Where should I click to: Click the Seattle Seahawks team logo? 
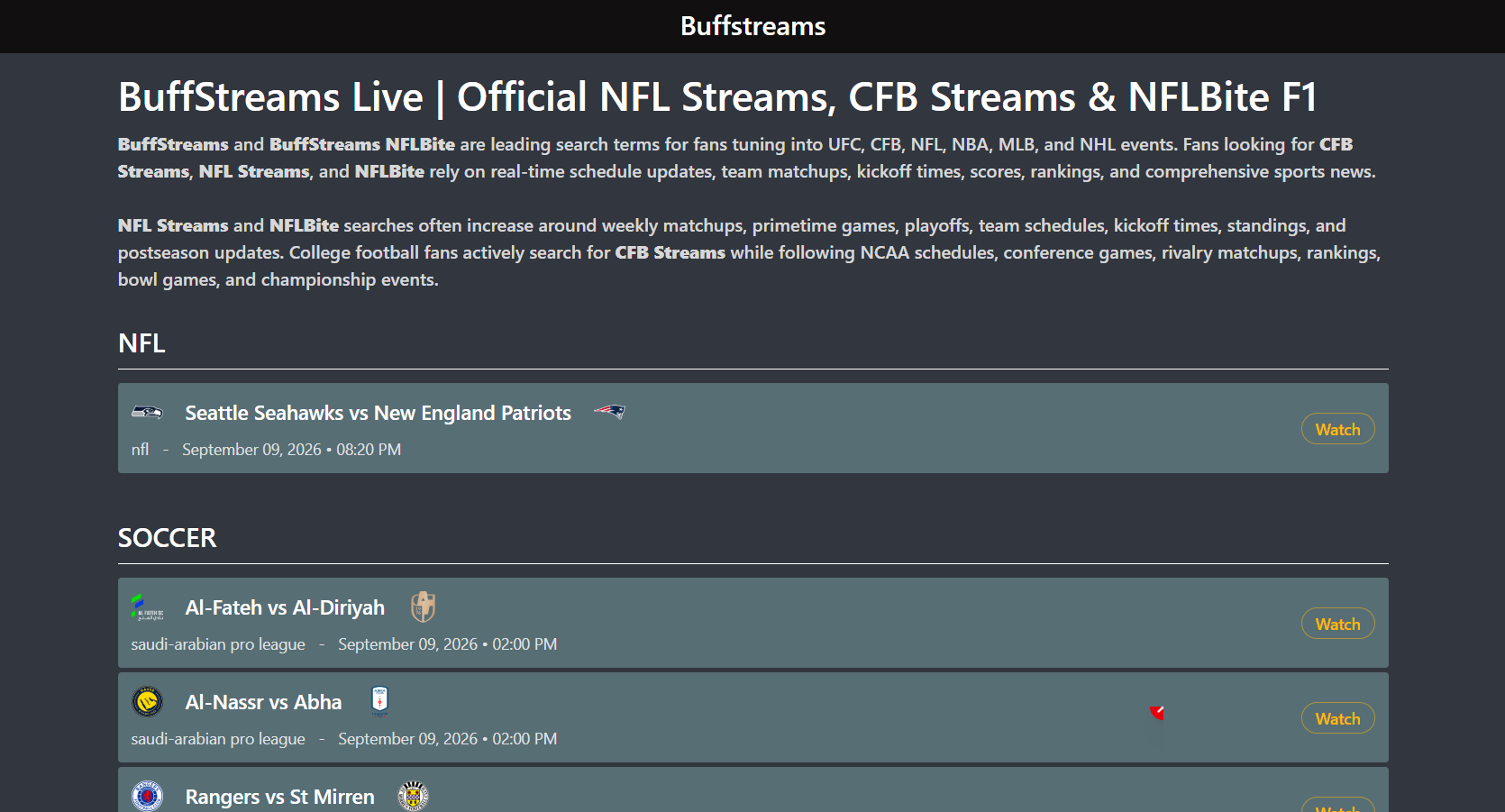148,413
